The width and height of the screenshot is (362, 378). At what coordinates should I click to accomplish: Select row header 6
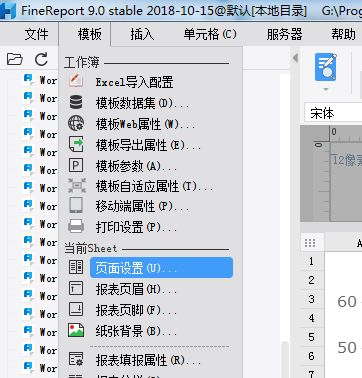312,356
